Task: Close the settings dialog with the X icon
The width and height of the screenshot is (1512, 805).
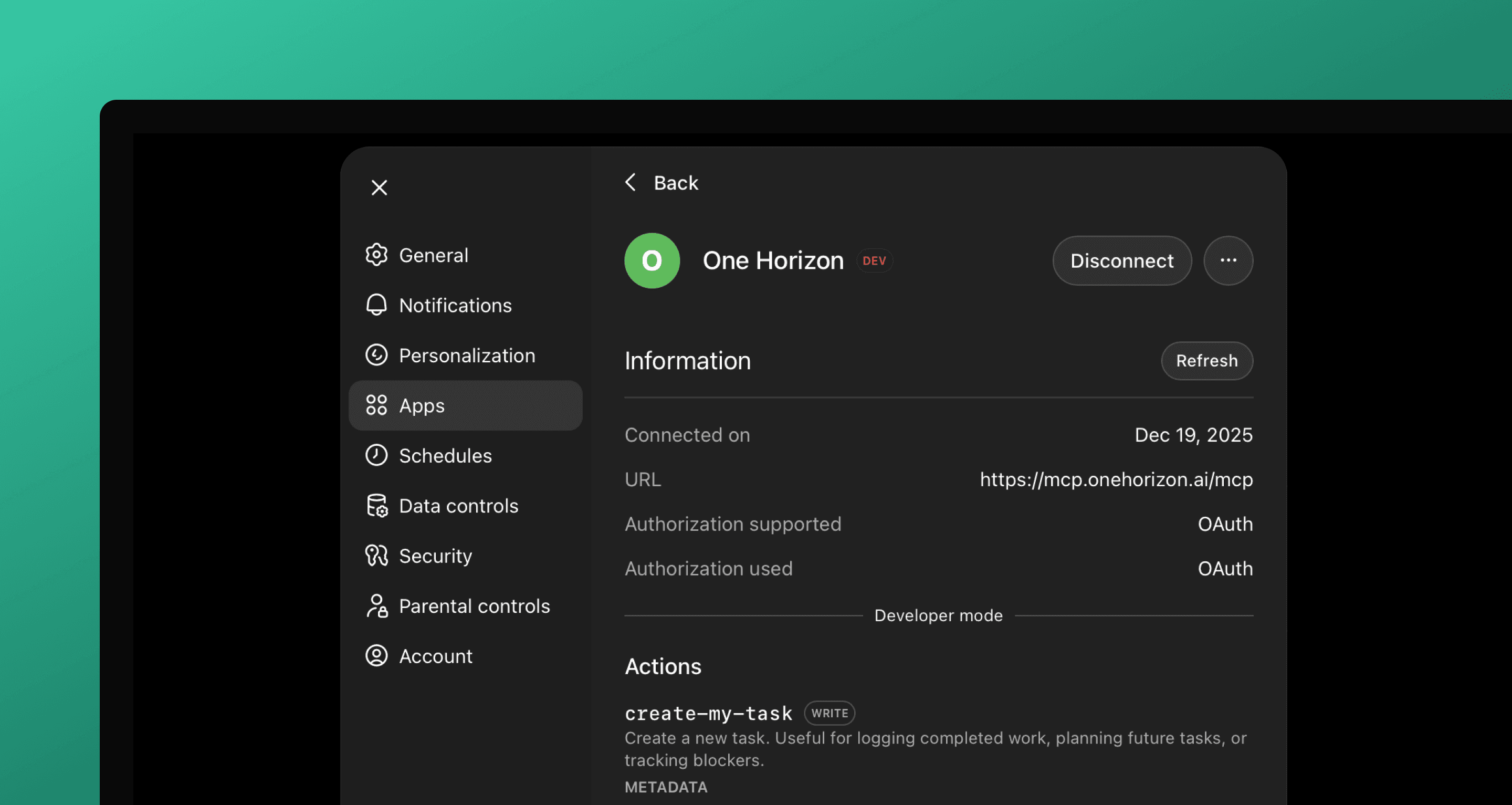Action: (379, 188)
